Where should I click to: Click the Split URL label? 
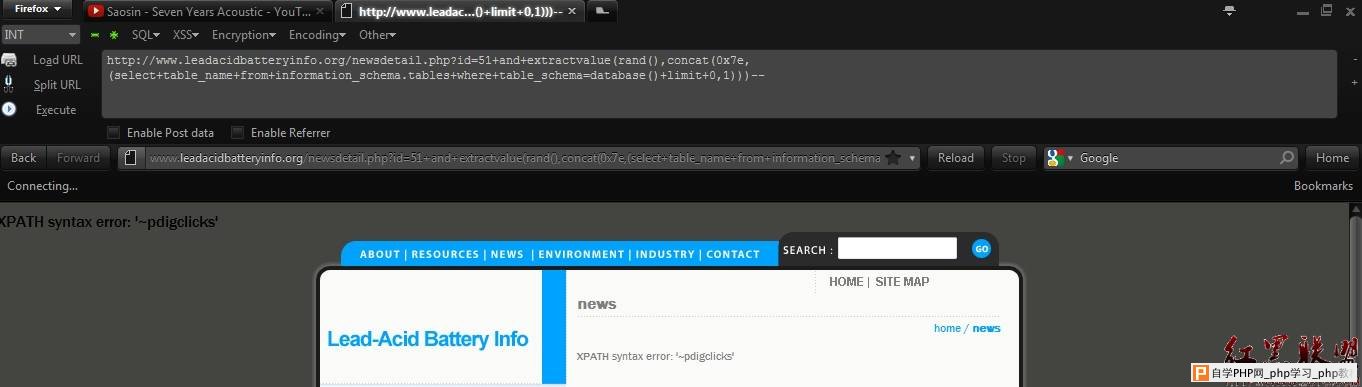tap(57, 85)
